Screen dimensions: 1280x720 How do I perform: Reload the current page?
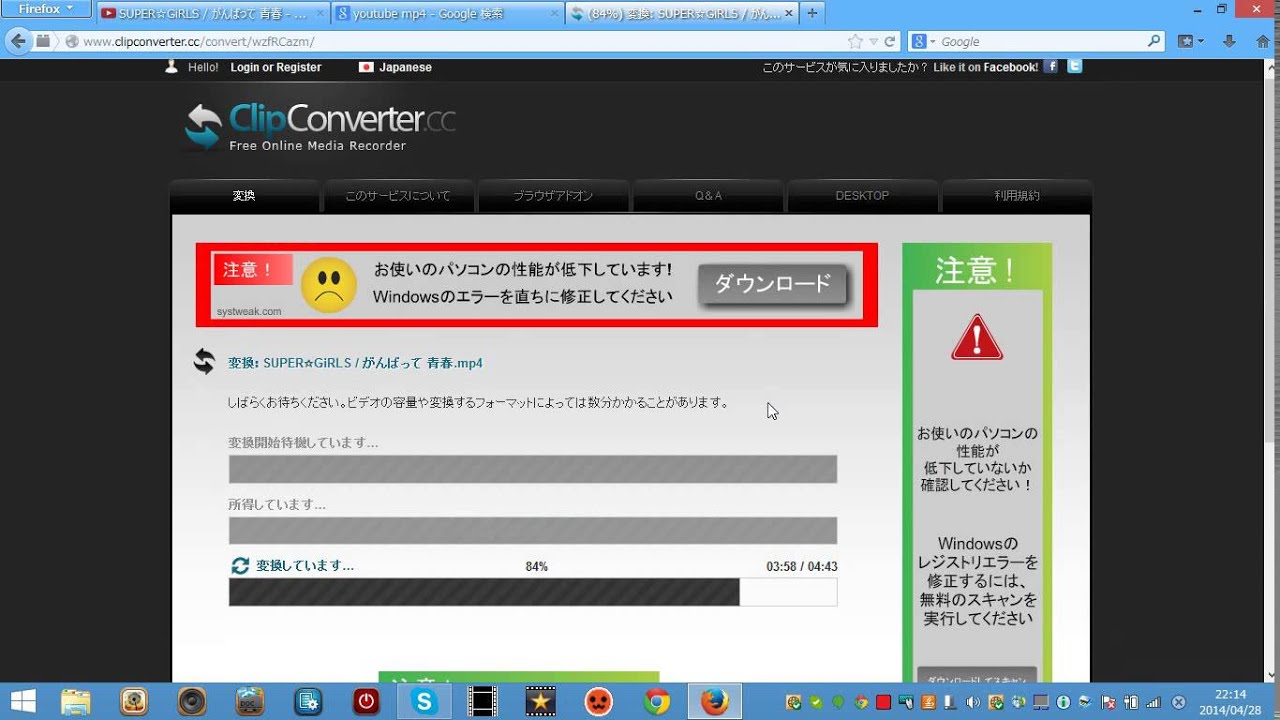click(x=889, y=42)
